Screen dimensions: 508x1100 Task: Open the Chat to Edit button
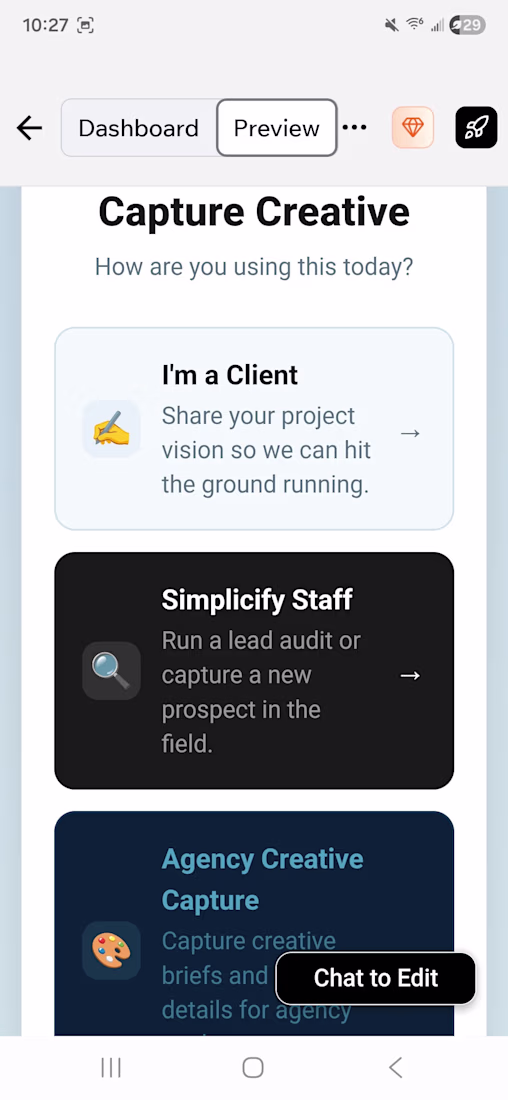[376, 978]
